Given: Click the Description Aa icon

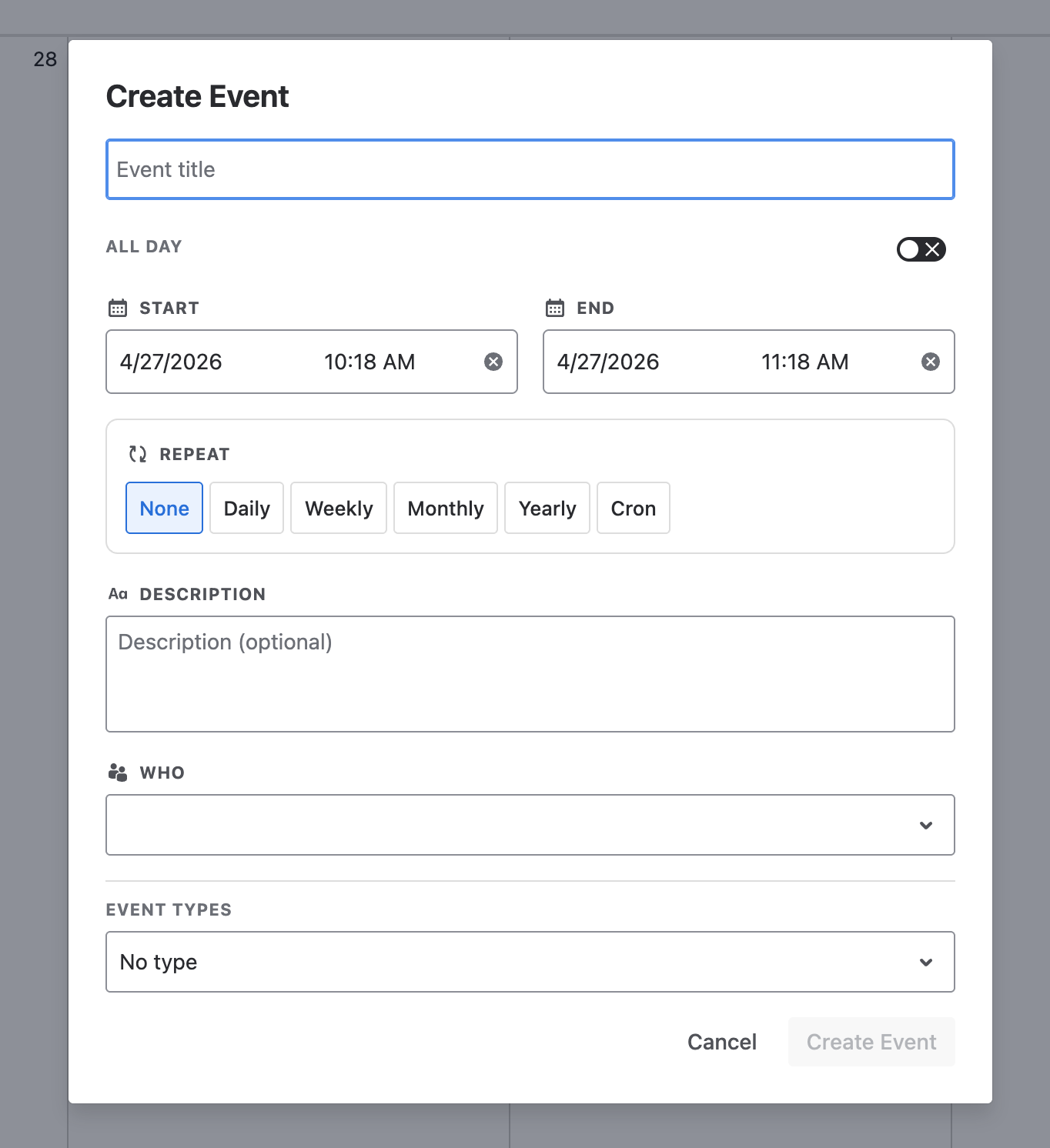Looking at the screenshot, I should click(x=118, y=594).
